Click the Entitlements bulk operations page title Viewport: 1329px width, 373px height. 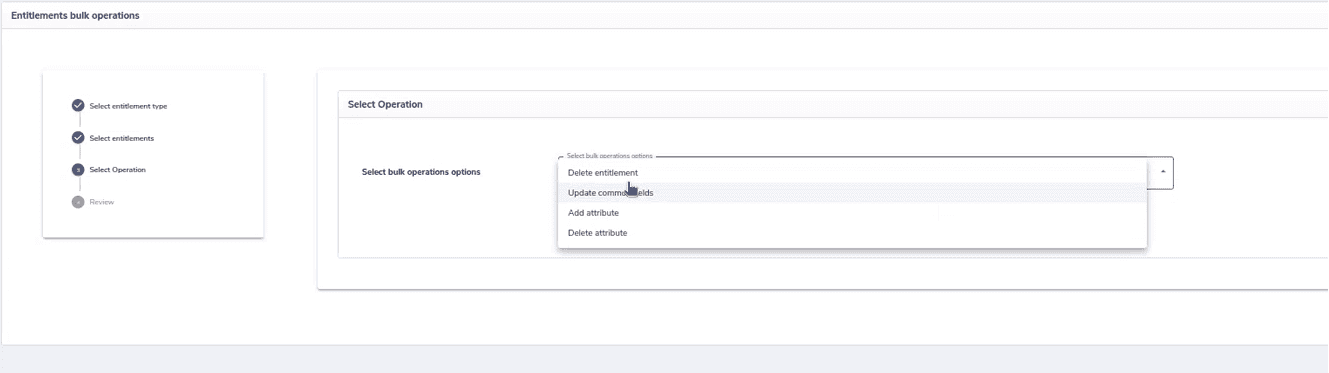(75, 15)
